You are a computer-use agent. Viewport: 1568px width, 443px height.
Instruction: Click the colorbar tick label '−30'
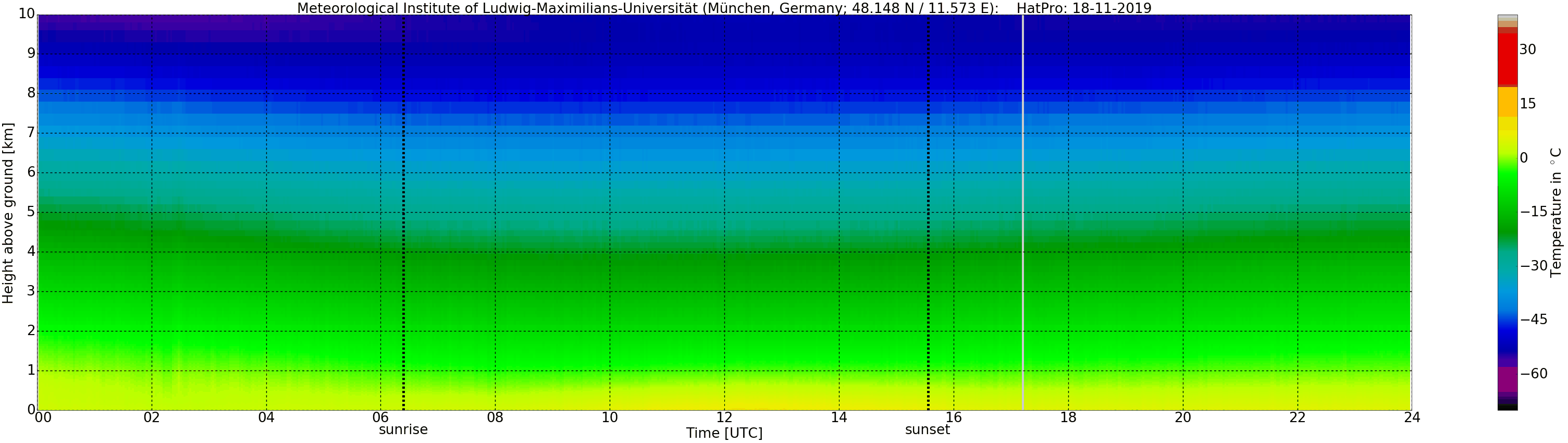1534,266
